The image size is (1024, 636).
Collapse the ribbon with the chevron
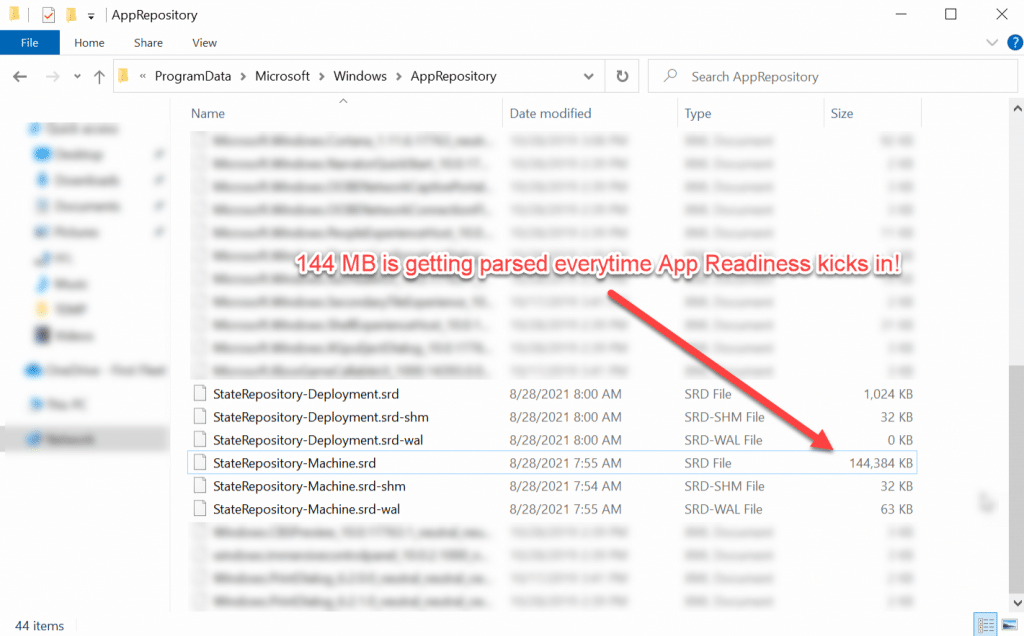coord(990,42)
